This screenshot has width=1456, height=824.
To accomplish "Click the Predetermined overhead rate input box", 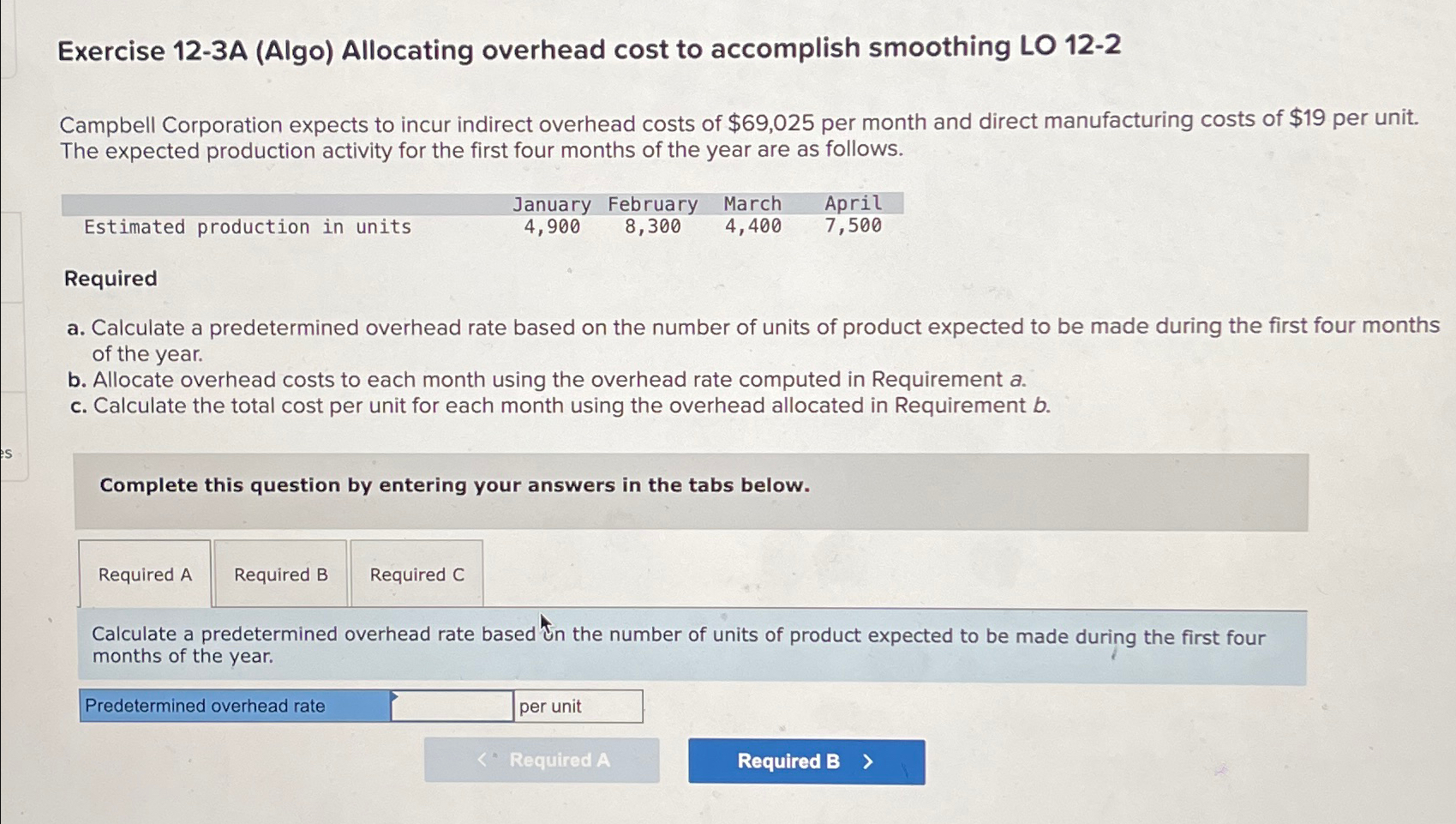I will coord(450,705).
